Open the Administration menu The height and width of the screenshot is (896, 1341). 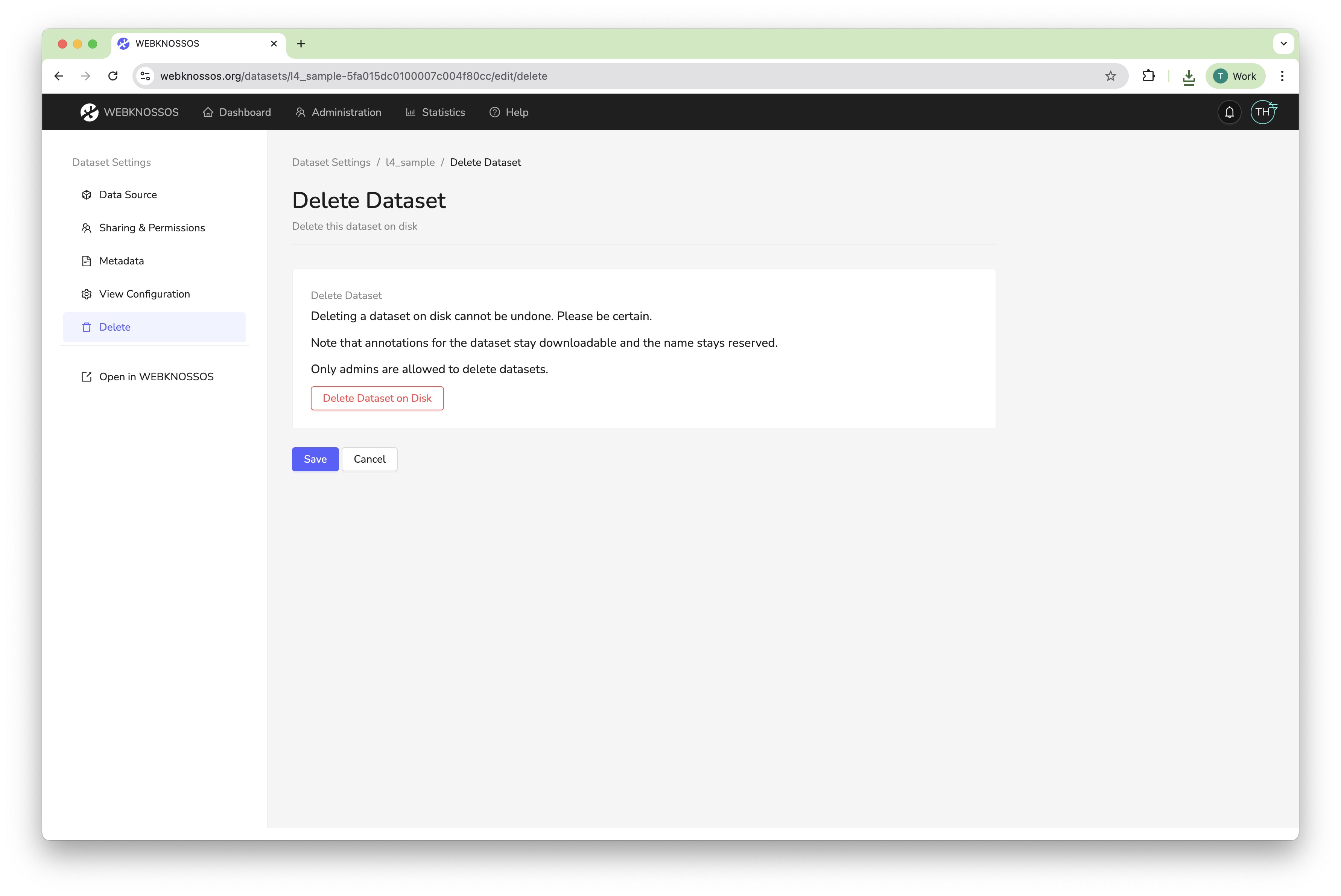click(x=338, y=112)
